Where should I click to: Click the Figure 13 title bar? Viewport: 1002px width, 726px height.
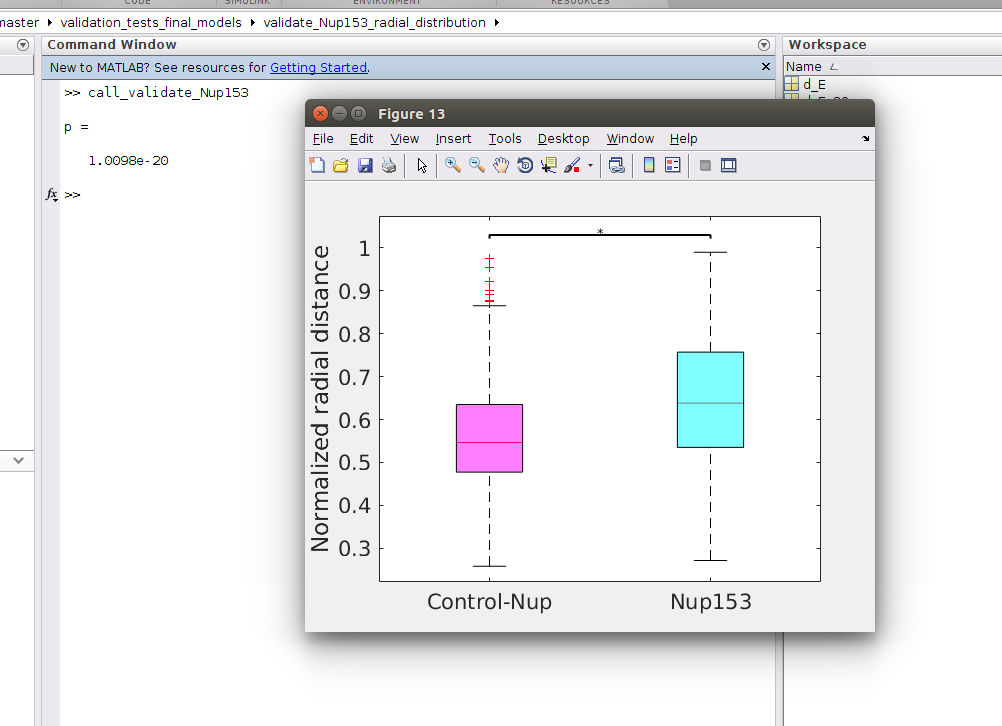[x=590, y=114]
